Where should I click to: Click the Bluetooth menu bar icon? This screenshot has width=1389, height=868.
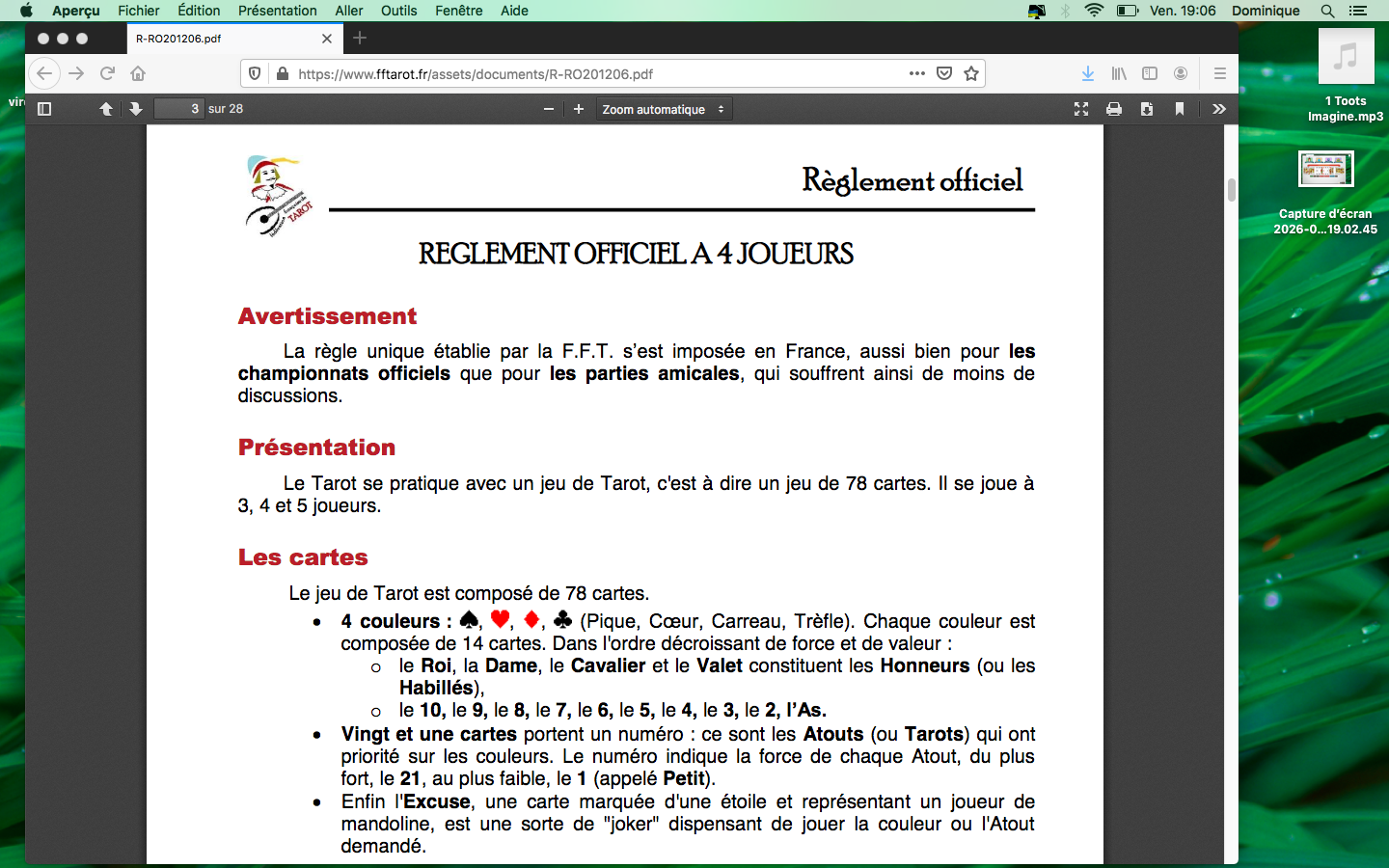(x=1066, y=11)
